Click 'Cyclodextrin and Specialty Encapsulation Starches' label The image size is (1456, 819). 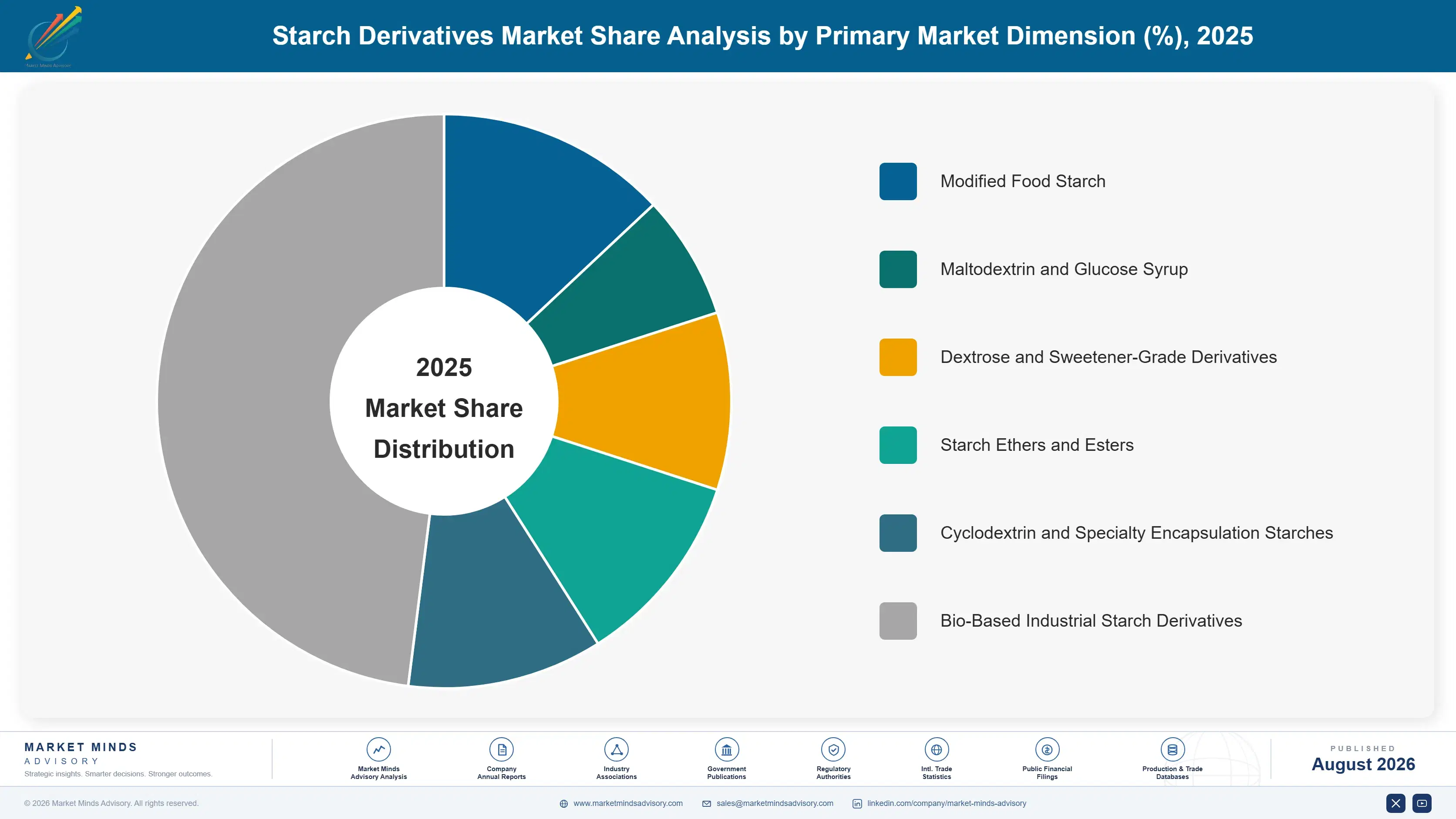tap(1136, 533)
